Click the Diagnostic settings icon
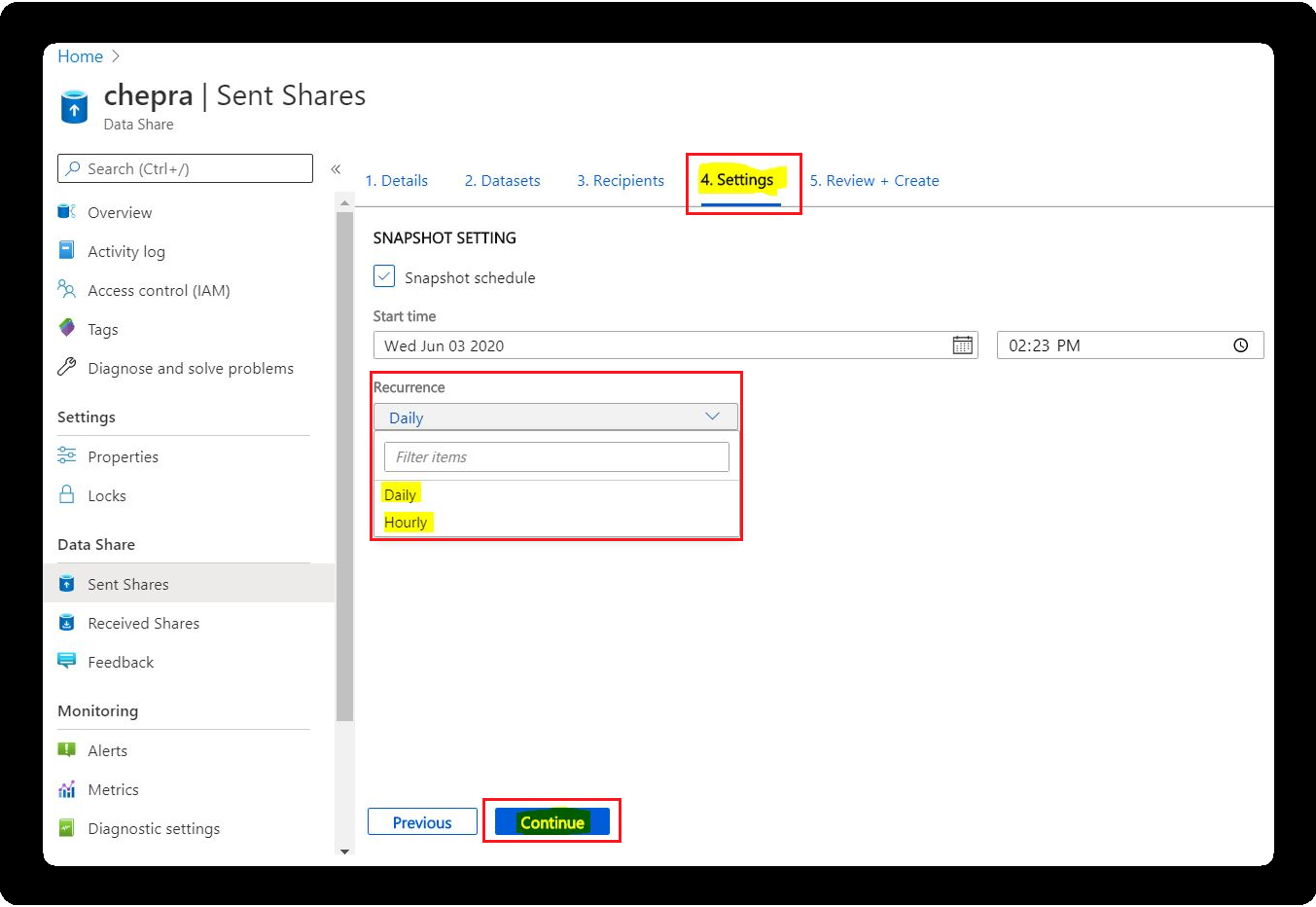The width and height of the screenshot is (1316, 907). [66, 827]
